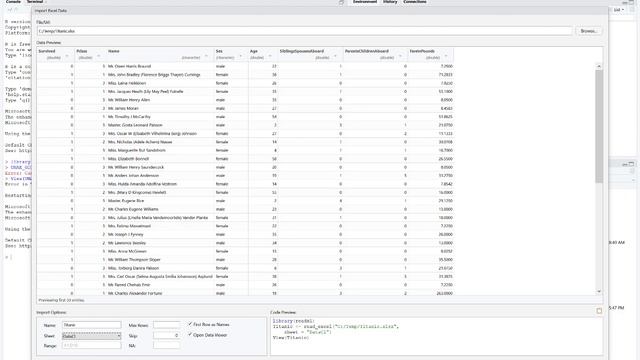Click the Mr. Charles Alexander Fortune name cell

[135, 293]
